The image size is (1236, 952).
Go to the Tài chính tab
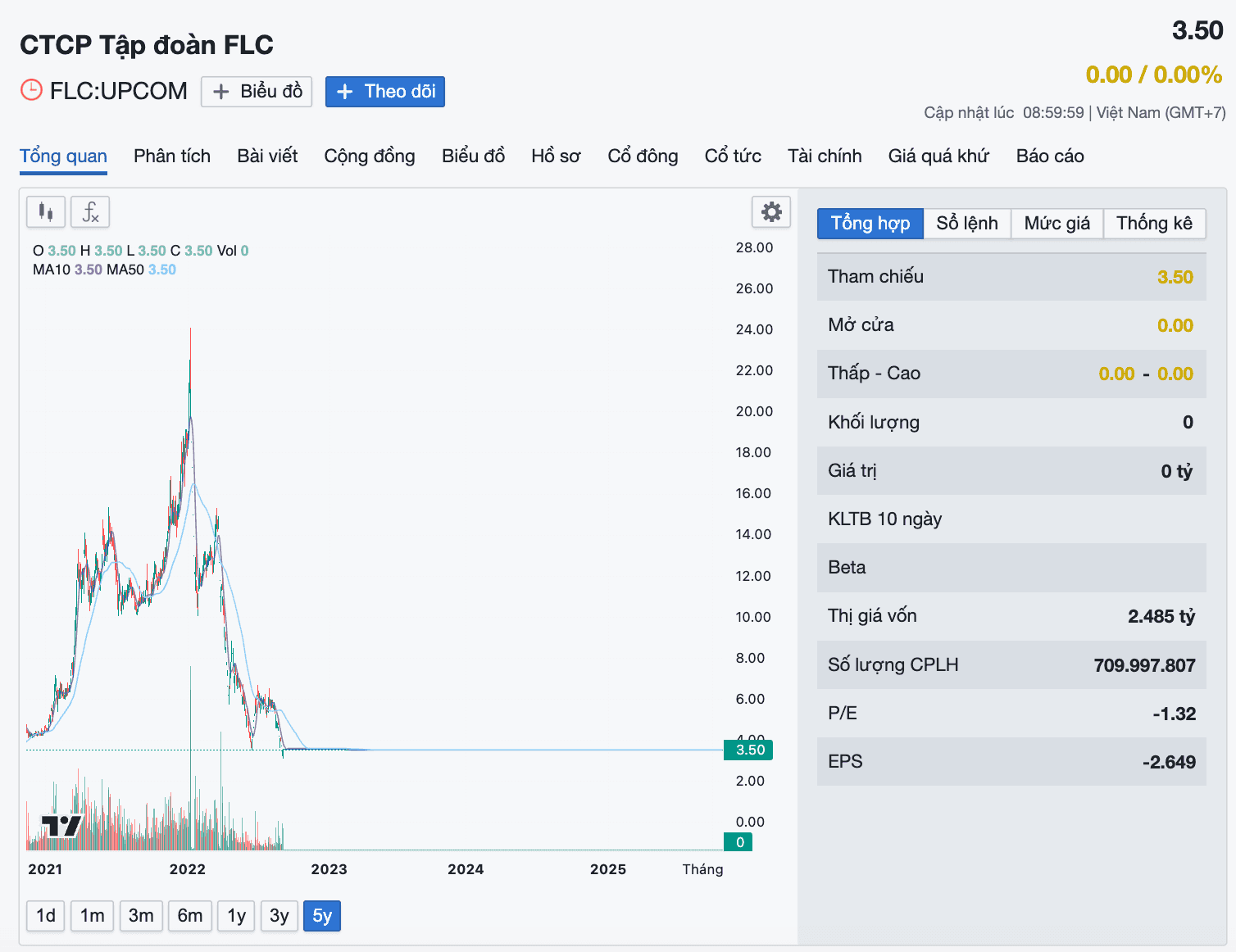tap(825, 156)
